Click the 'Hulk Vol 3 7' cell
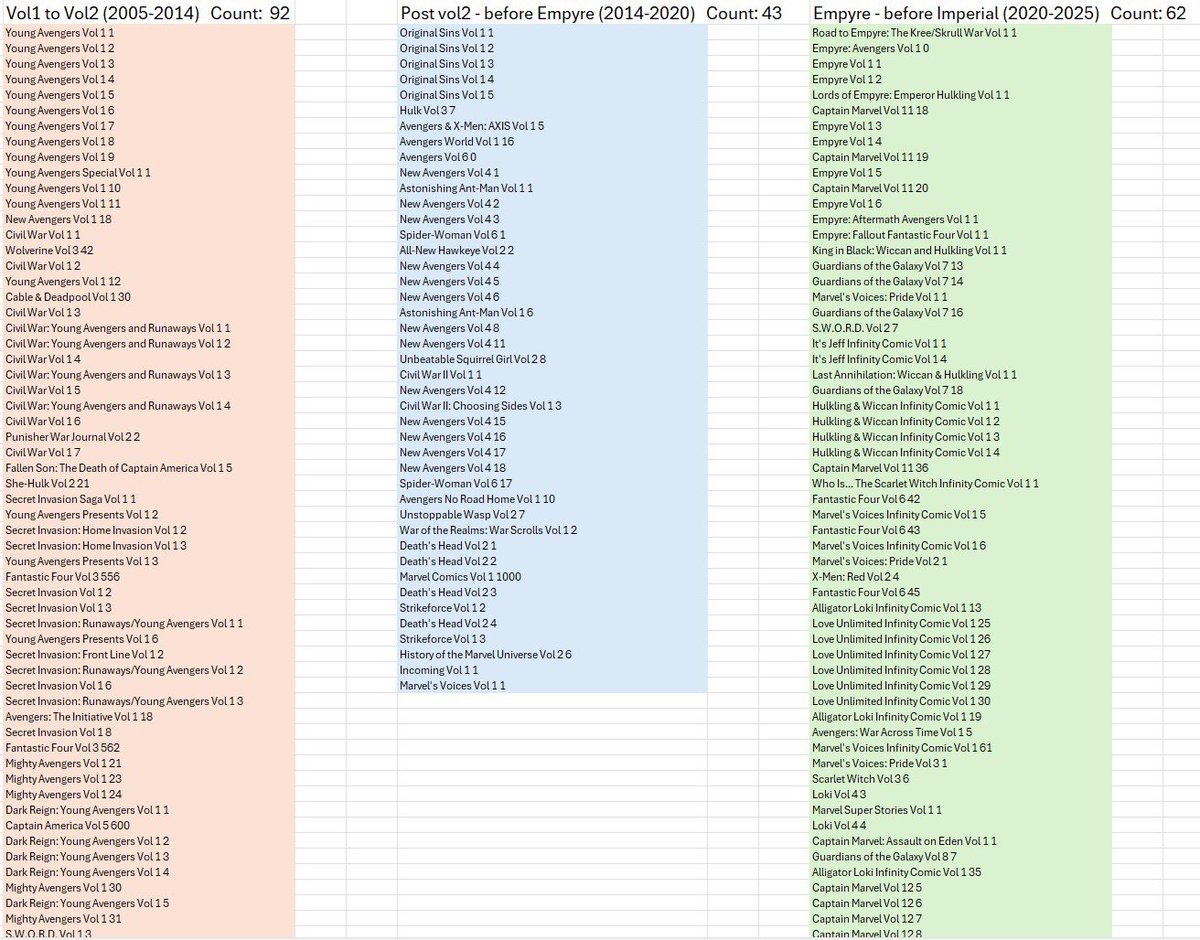1200x940 pixels. point(428,111)
